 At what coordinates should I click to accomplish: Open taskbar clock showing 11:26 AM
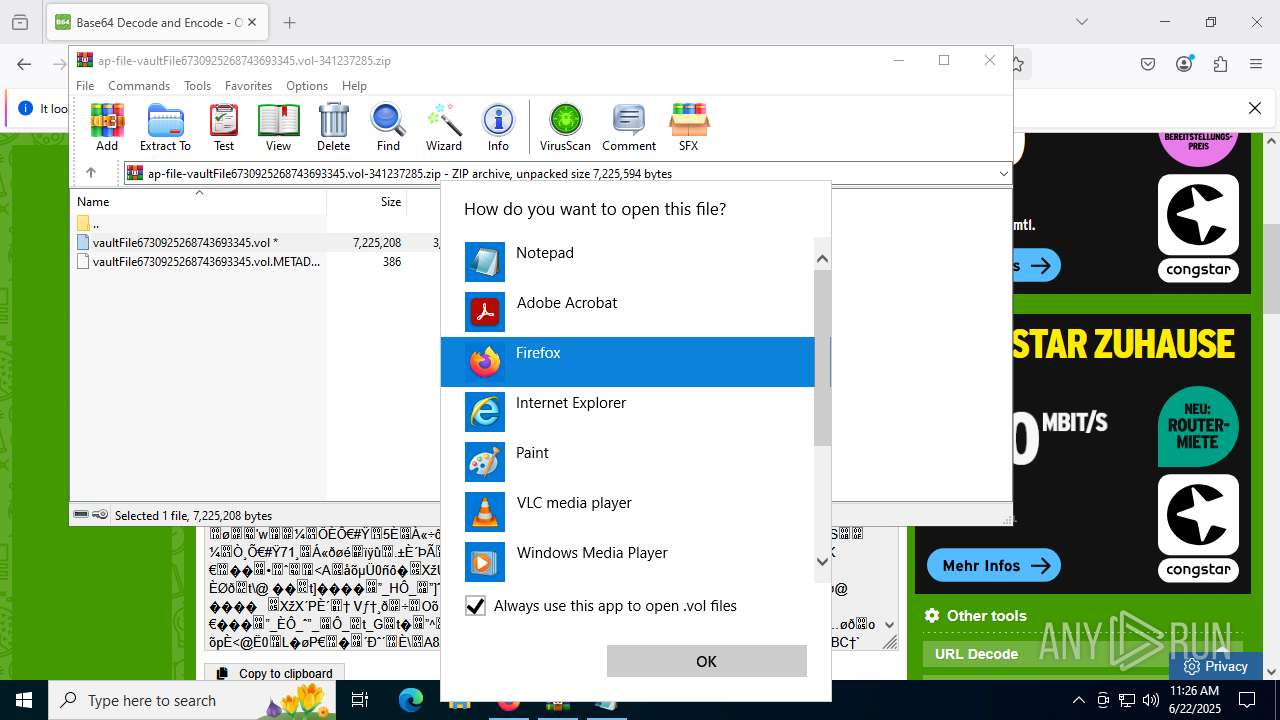click(1194, 700)
